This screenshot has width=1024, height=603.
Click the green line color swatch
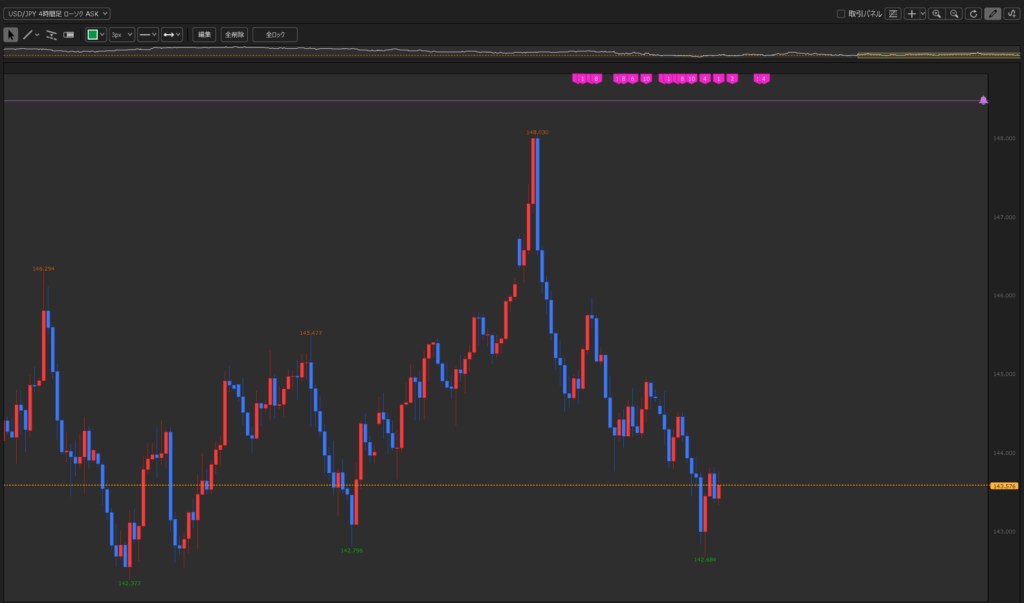tap(93, 35)
